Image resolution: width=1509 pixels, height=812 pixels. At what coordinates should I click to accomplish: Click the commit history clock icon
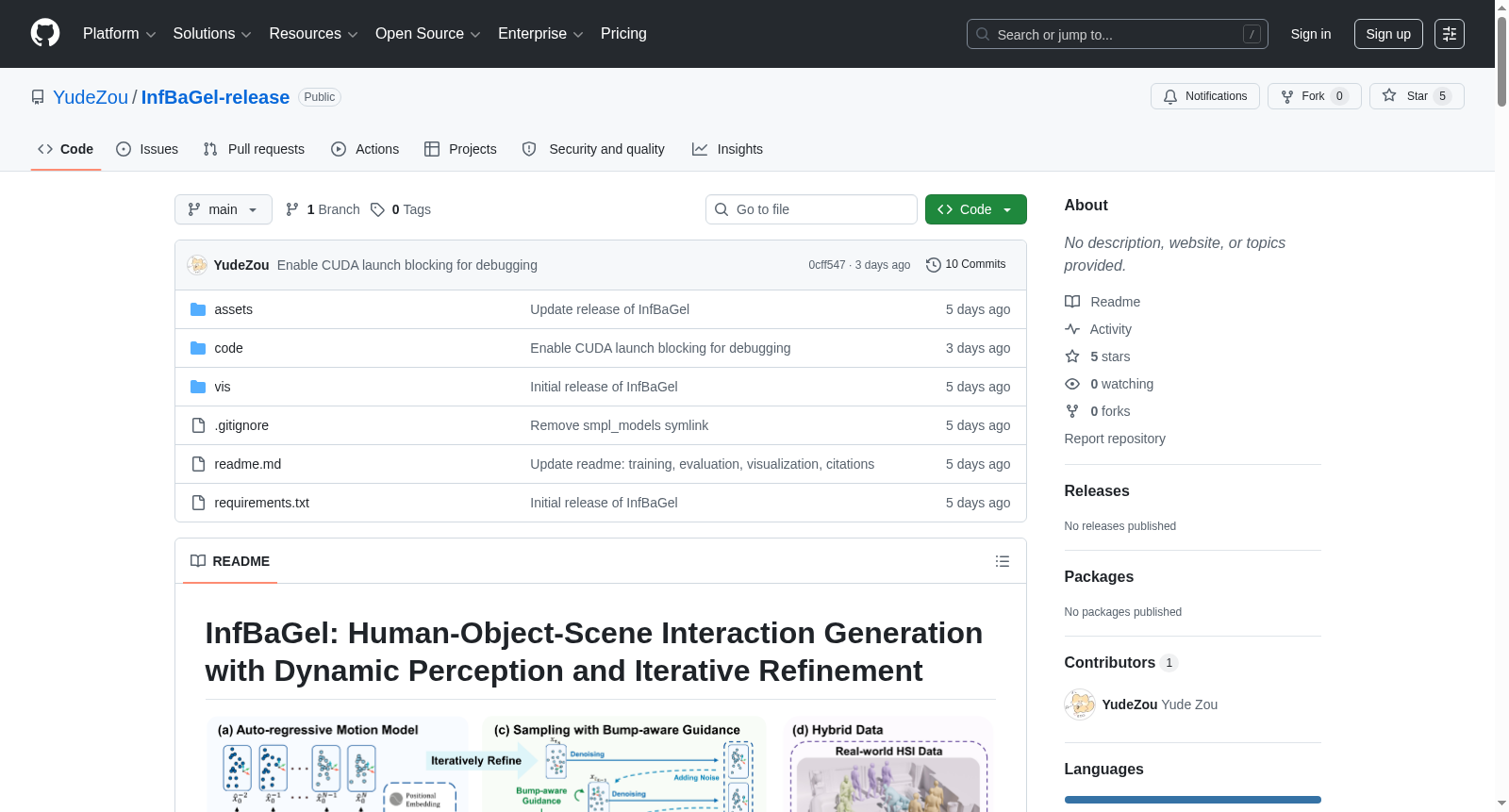click(x=934, y=265)
